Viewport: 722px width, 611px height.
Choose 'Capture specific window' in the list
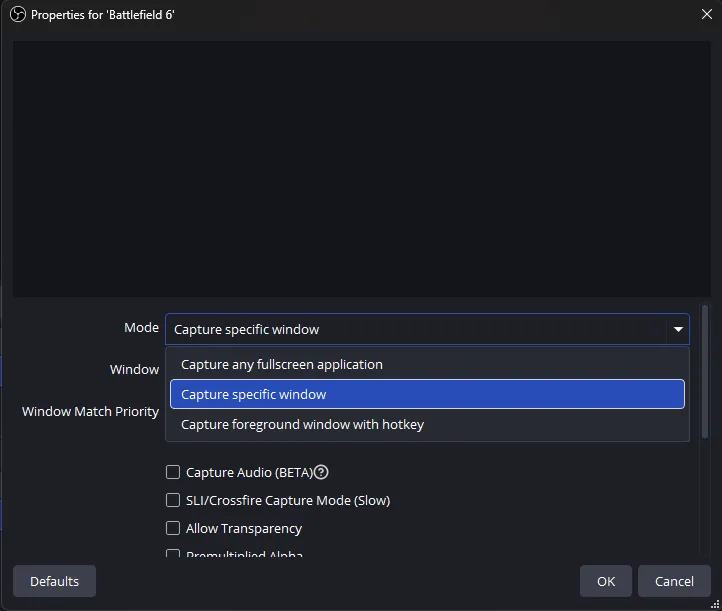427,394
